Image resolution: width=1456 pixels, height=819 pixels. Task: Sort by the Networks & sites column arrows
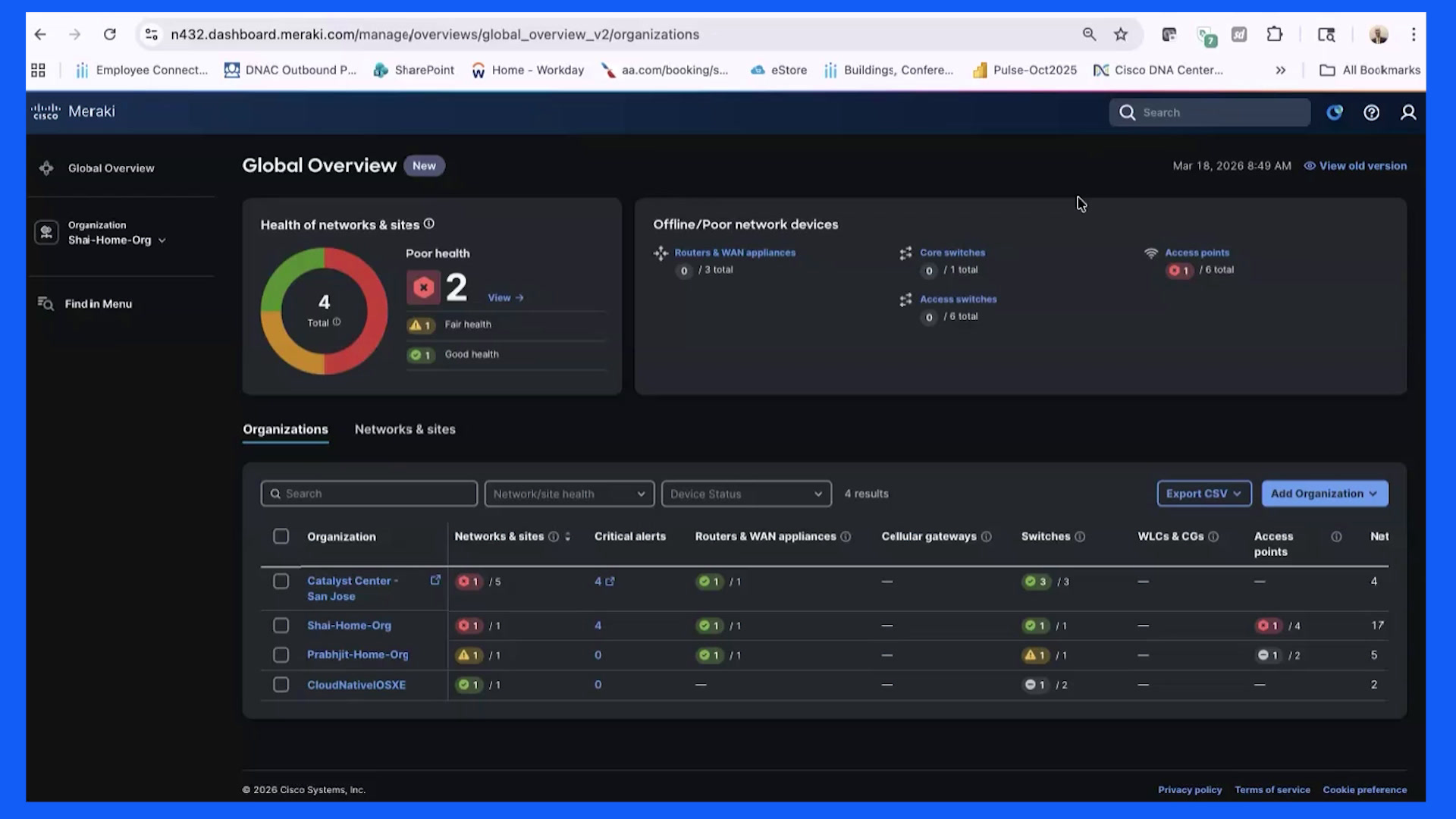pyautogui.click(x=567, y=536)
